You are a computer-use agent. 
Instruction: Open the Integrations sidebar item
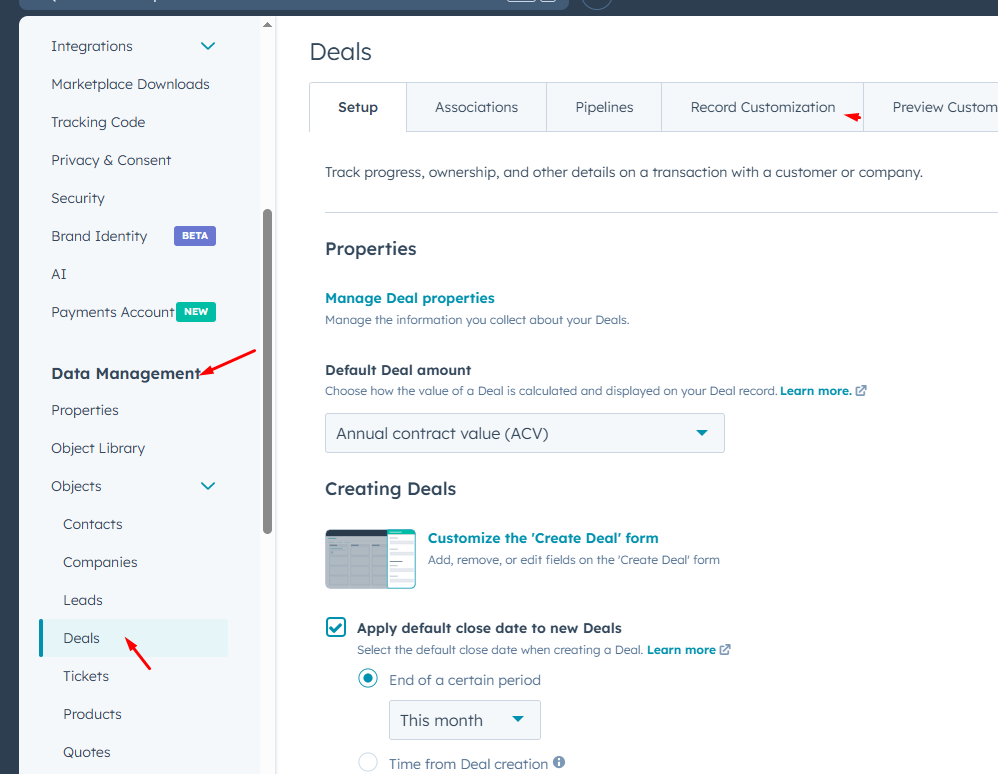(92, 46)
